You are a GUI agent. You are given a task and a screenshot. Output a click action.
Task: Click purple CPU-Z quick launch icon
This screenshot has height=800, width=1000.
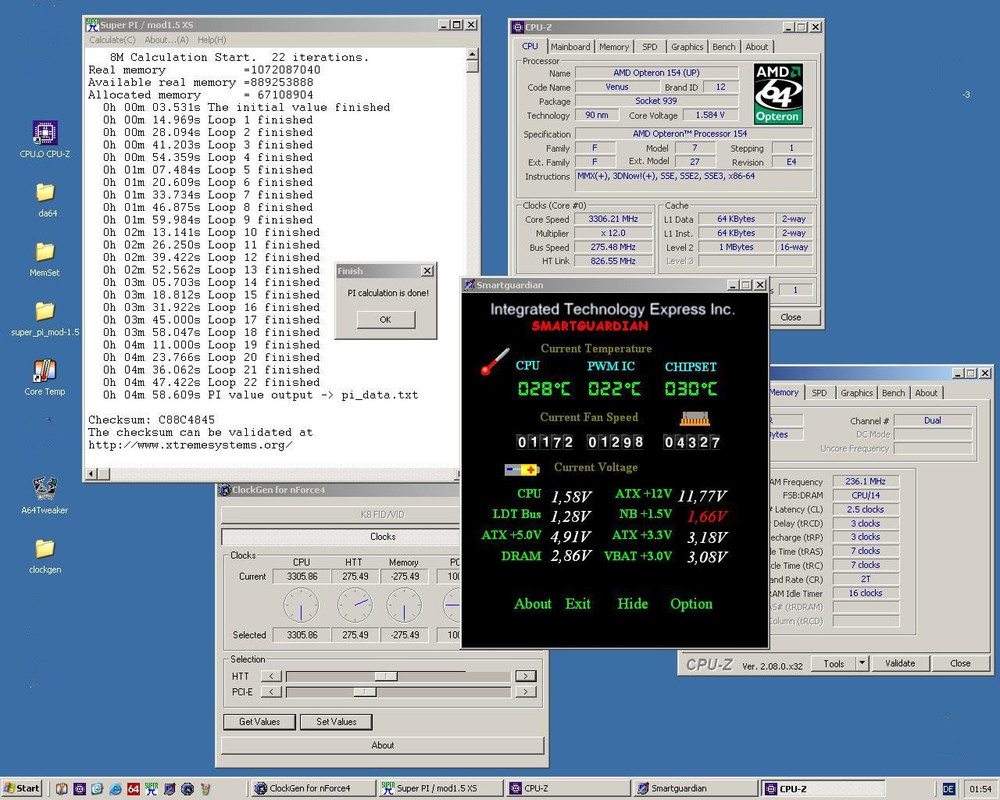[79, 789]
